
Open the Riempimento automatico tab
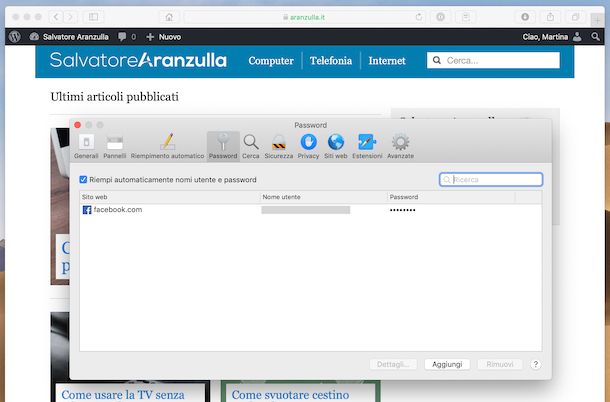(x=167, y=146)
